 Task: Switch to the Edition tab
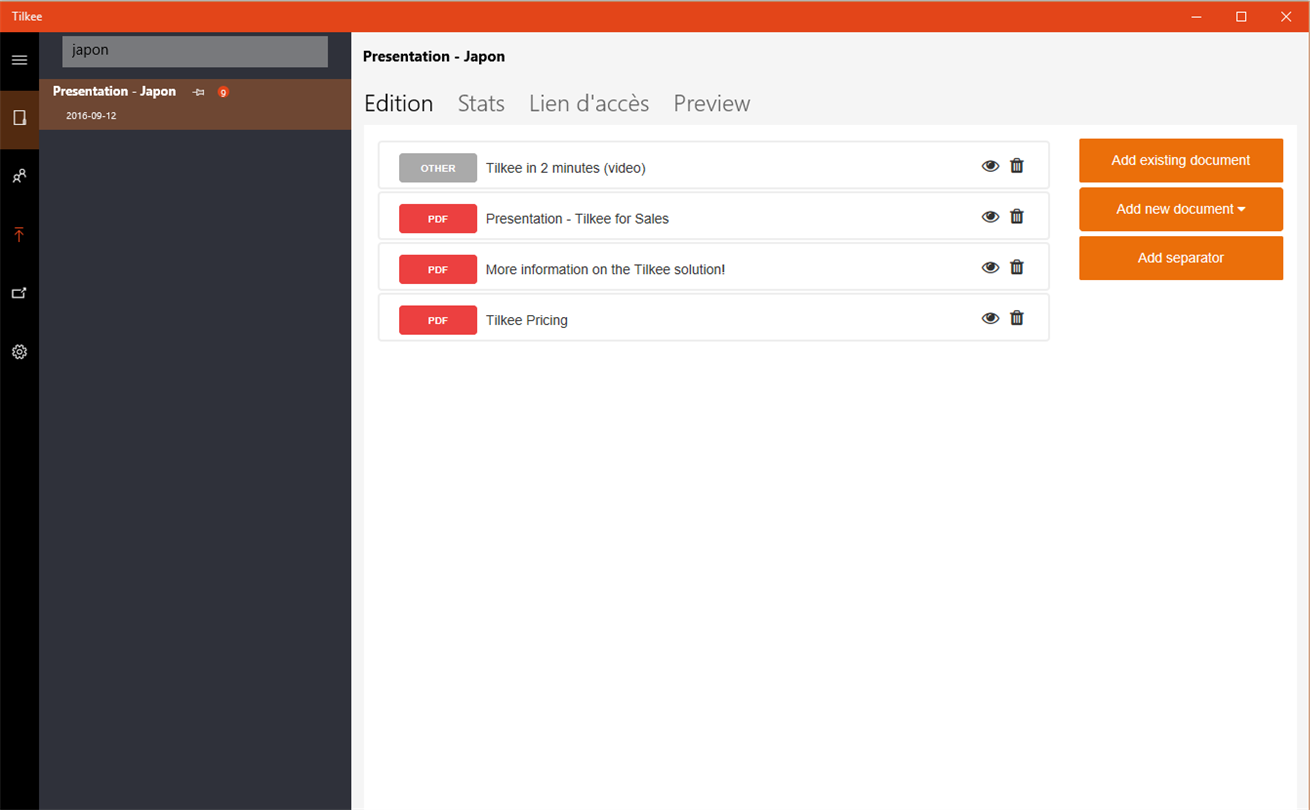click(x=398, y=104)
